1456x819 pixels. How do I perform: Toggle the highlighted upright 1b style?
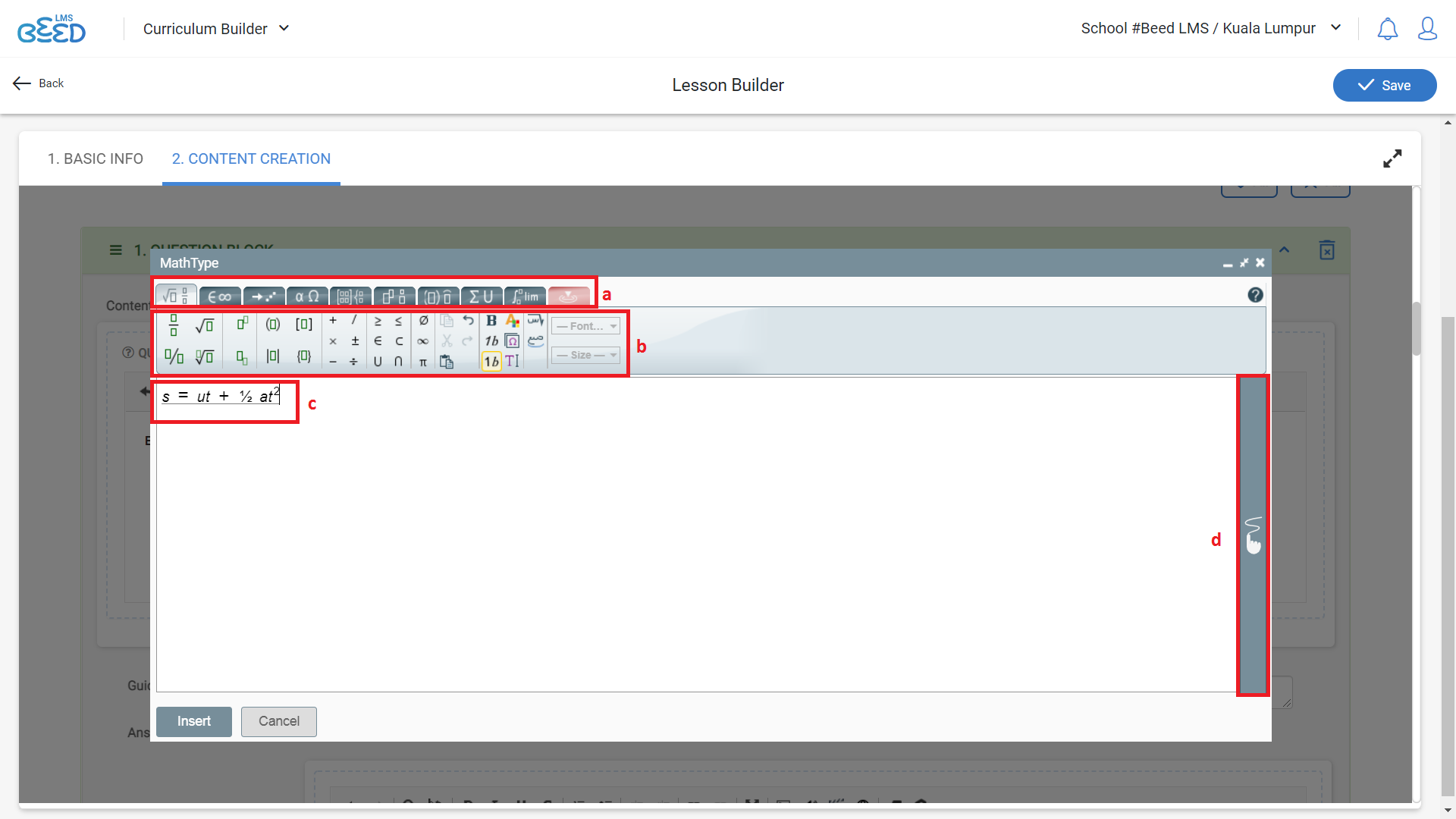click(491, 362)
